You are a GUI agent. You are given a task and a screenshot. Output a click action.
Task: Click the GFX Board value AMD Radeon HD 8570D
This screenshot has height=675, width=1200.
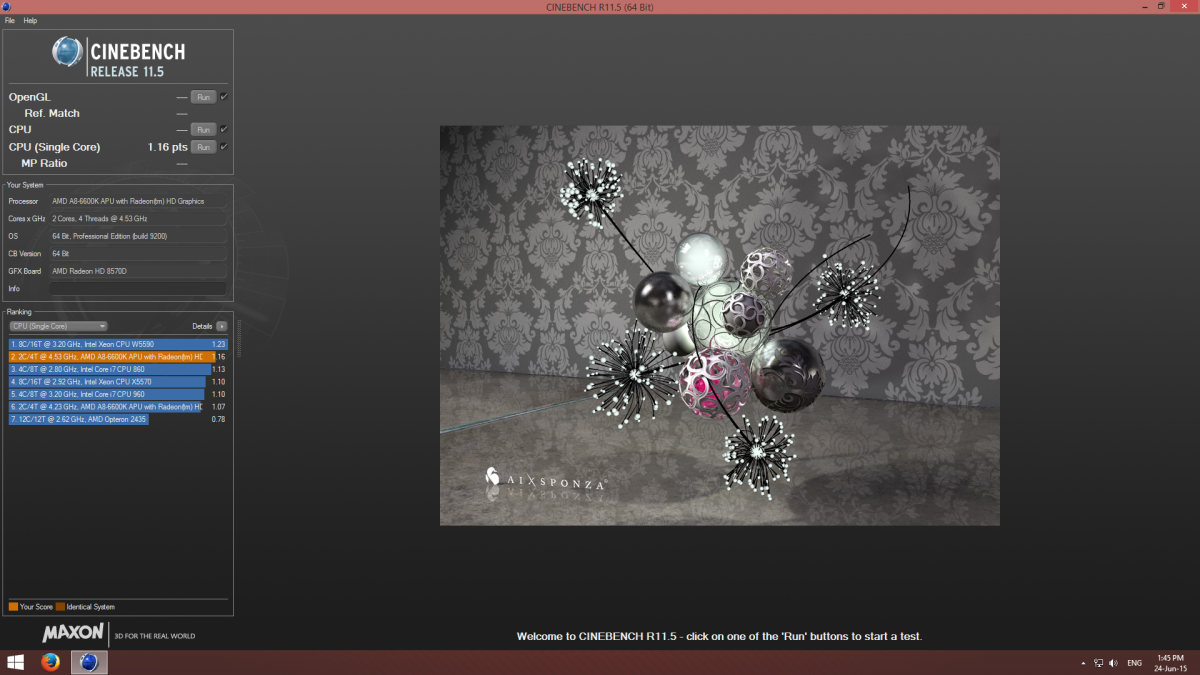click(x=138, y=271)
